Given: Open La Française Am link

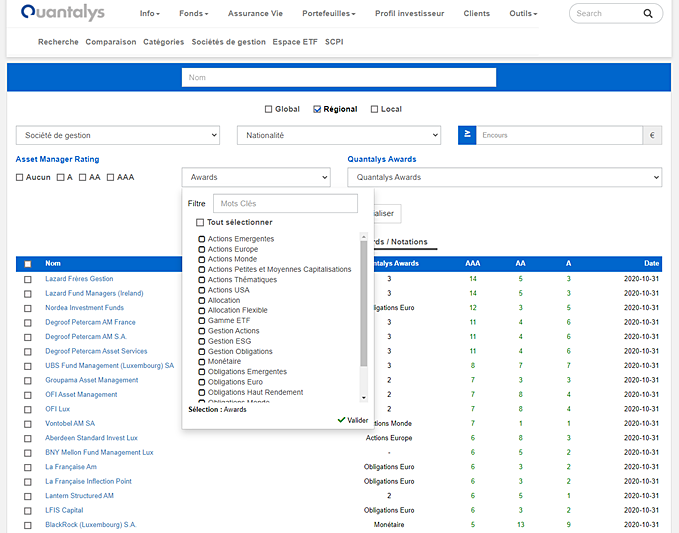Looking at the screenshot, I should tap(71, 467).
